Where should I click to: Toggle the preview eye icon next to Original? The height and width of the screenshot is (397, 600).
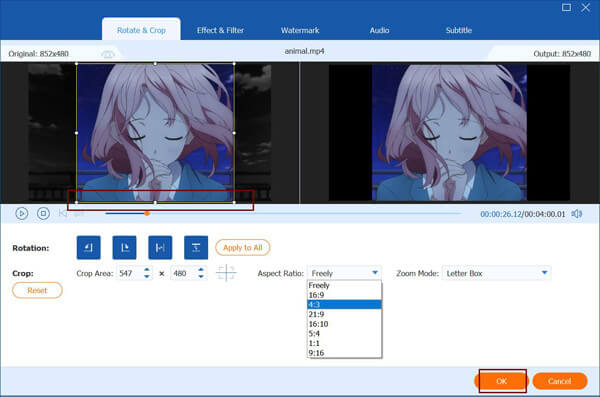108,54
